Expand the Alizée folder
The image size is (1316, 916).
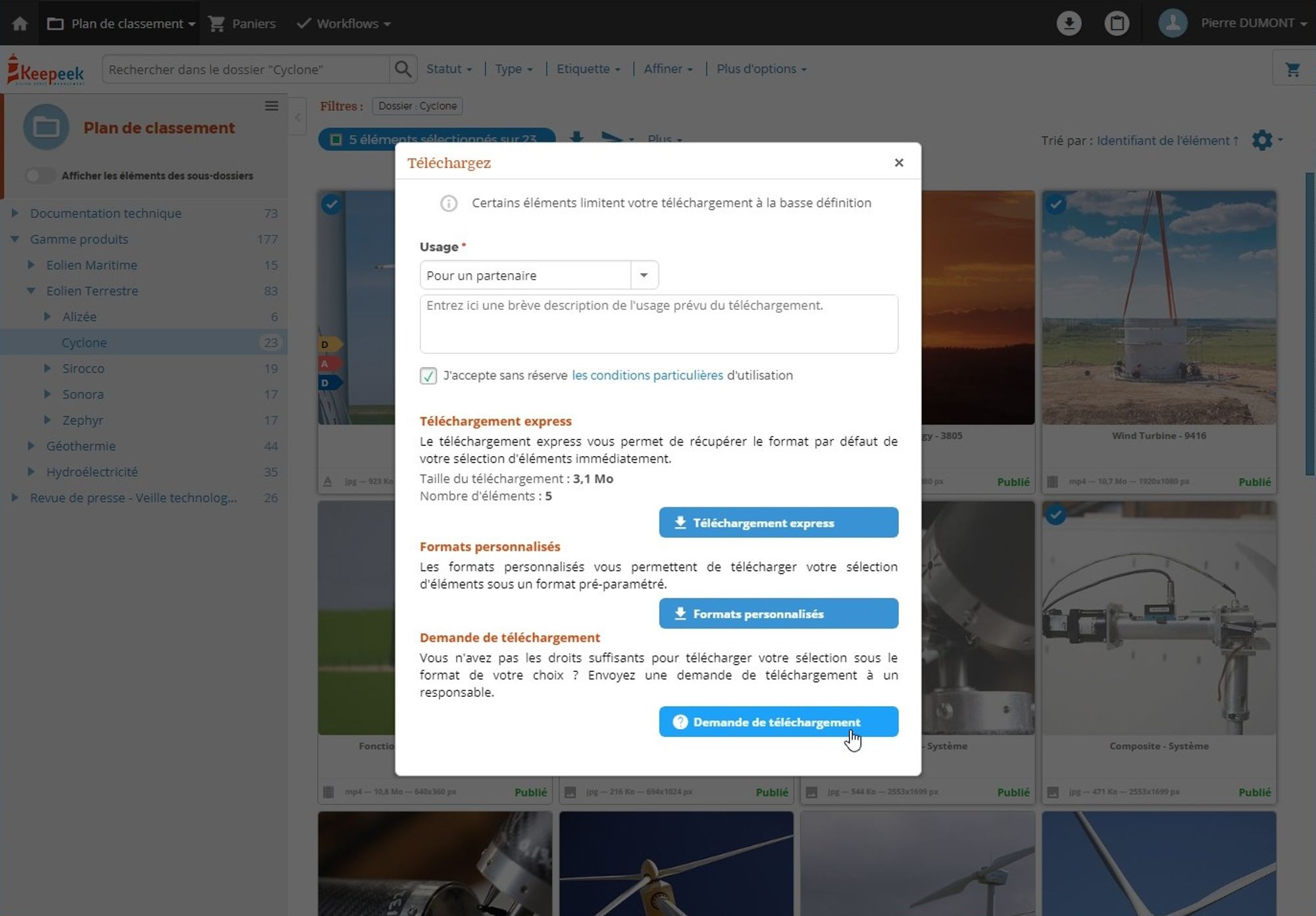tap(47, 317)
